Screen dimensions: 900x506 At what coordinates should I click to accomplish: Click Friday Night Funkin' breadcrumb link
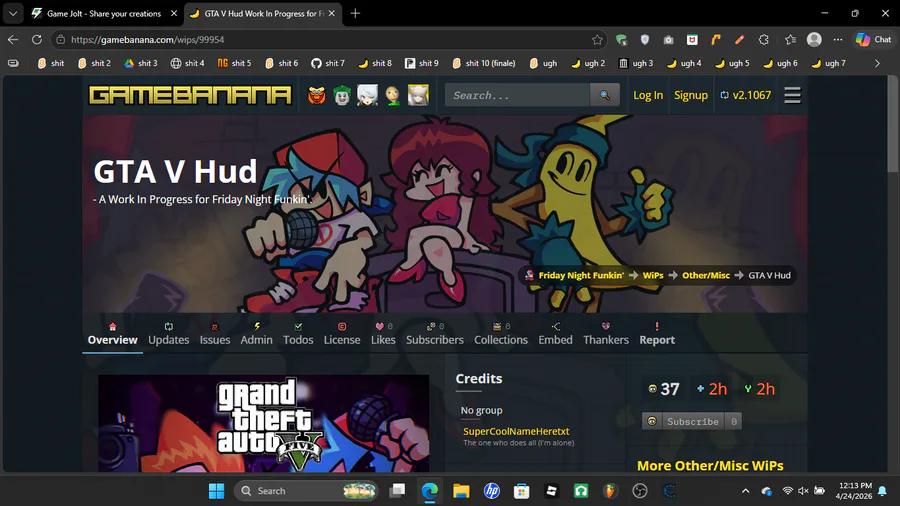[x=580, y=275]
